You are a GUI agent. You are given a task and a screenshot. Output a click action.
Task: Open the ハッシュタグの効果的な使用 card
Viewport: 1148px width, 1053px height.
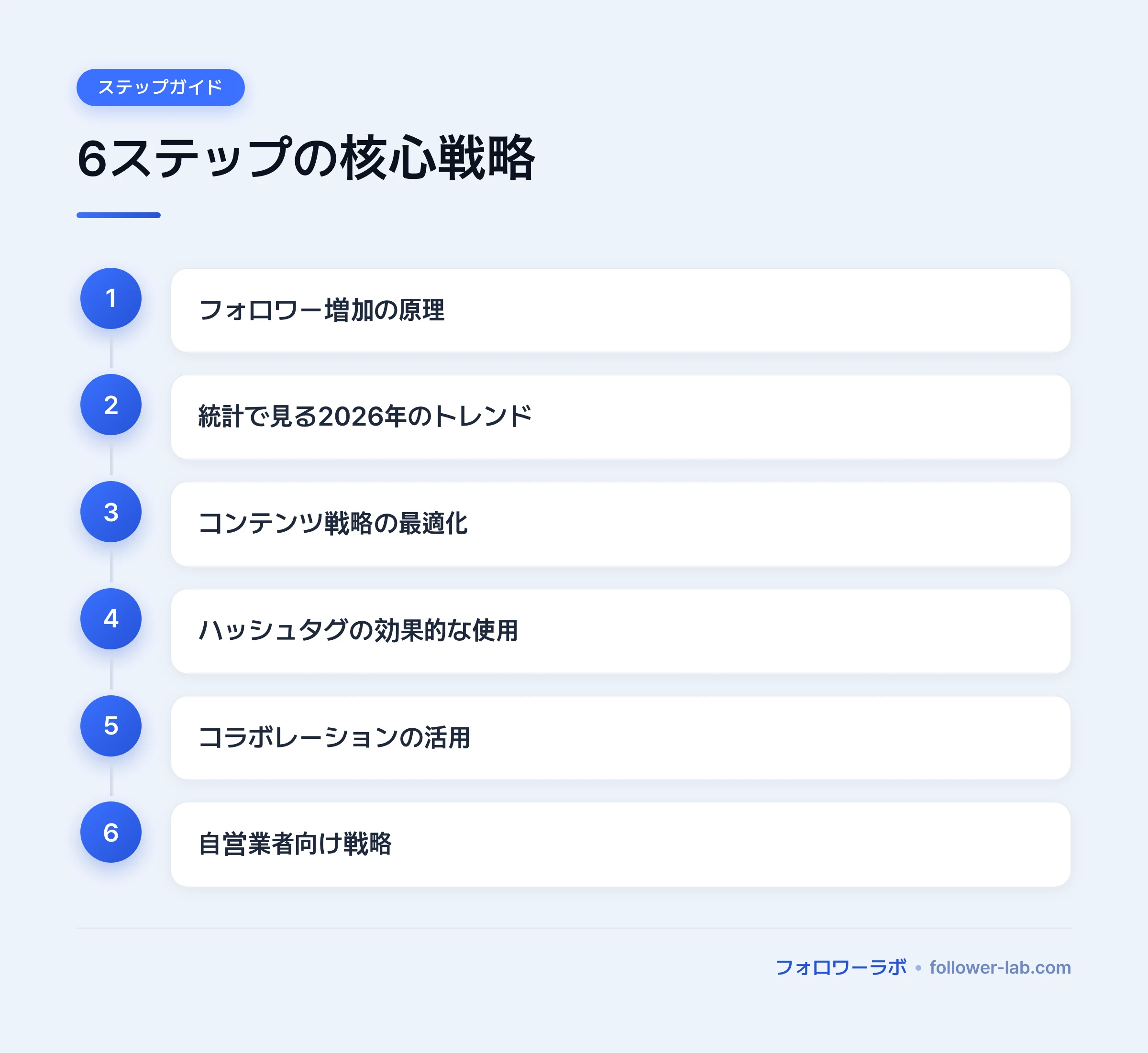point(620,631)
